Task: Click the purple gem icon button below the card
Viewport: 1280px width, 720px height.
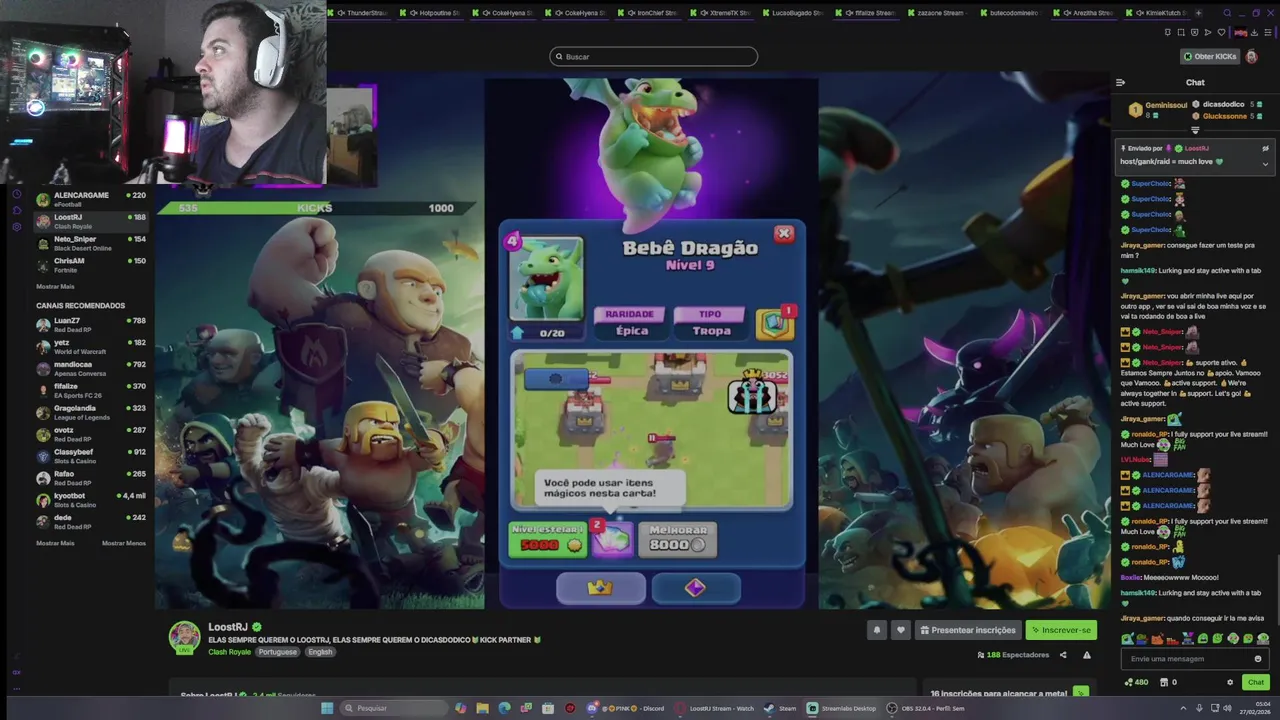Action: click(696, 588)
